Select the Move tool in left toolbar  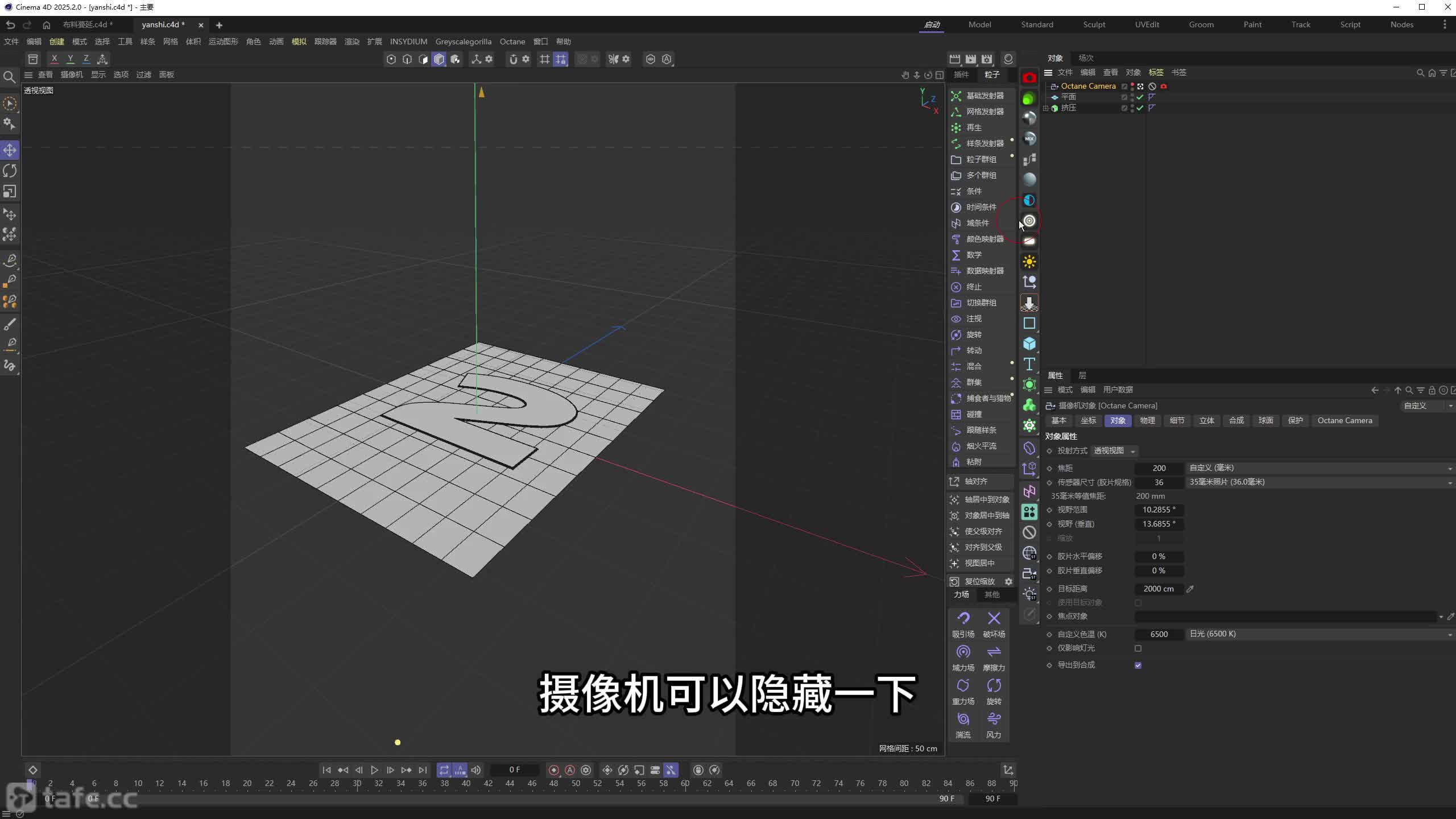coord(10,150)
